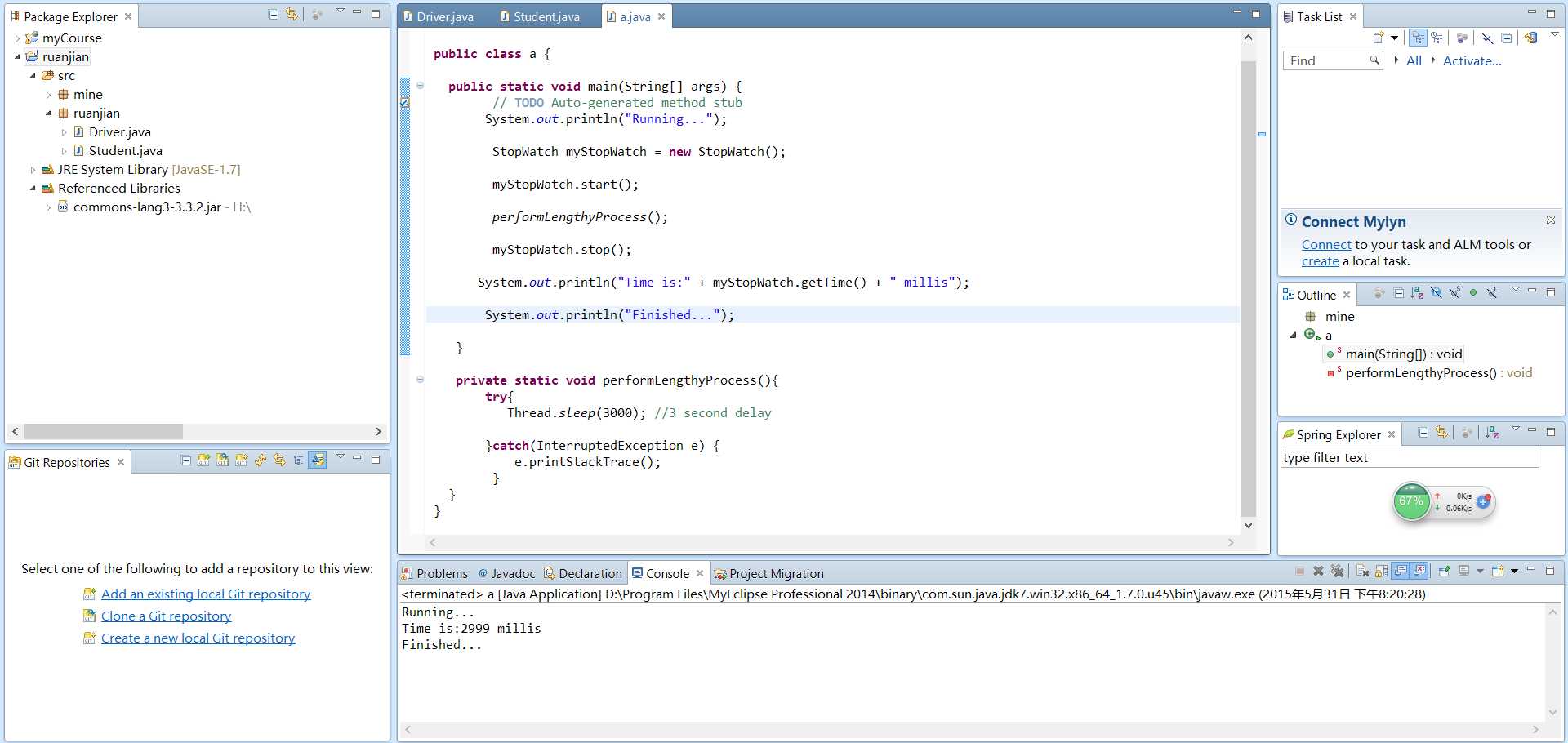Viewport: 1568px width, 743px height.
Task: Toggle Show Console on Standard Error change
Action: click(1420, 571)
